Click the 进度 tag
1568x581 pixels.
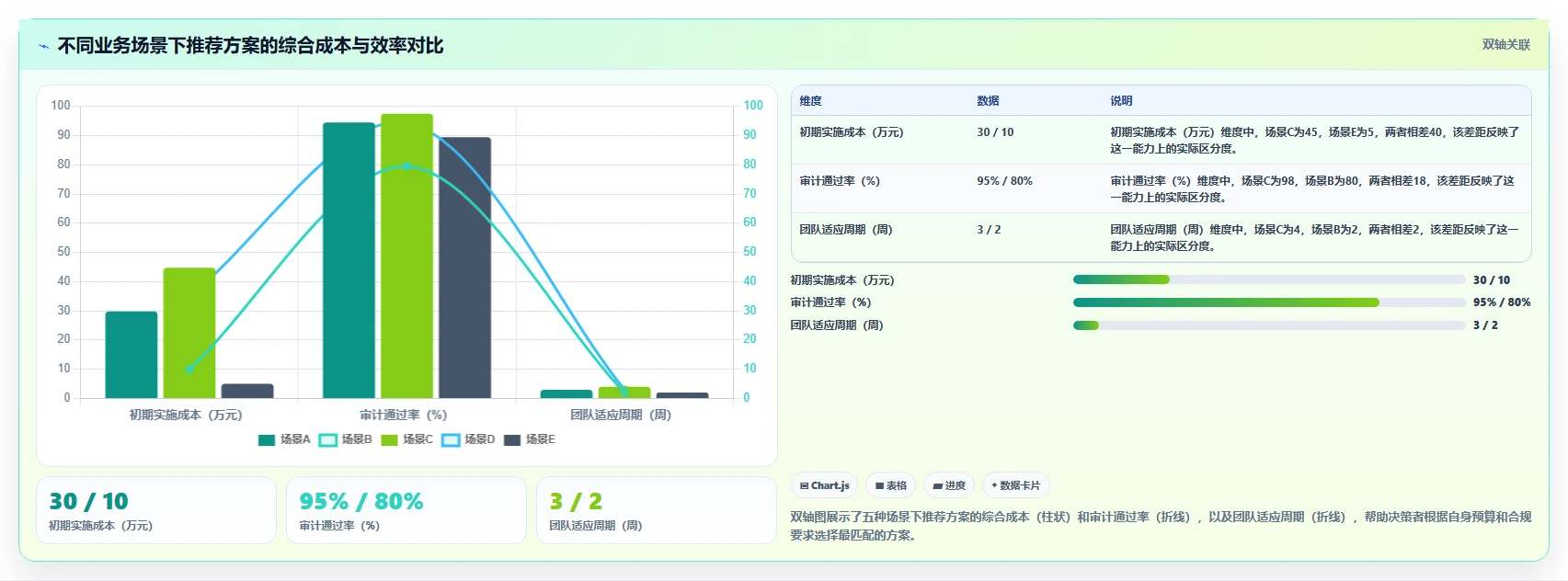point(949,485)
